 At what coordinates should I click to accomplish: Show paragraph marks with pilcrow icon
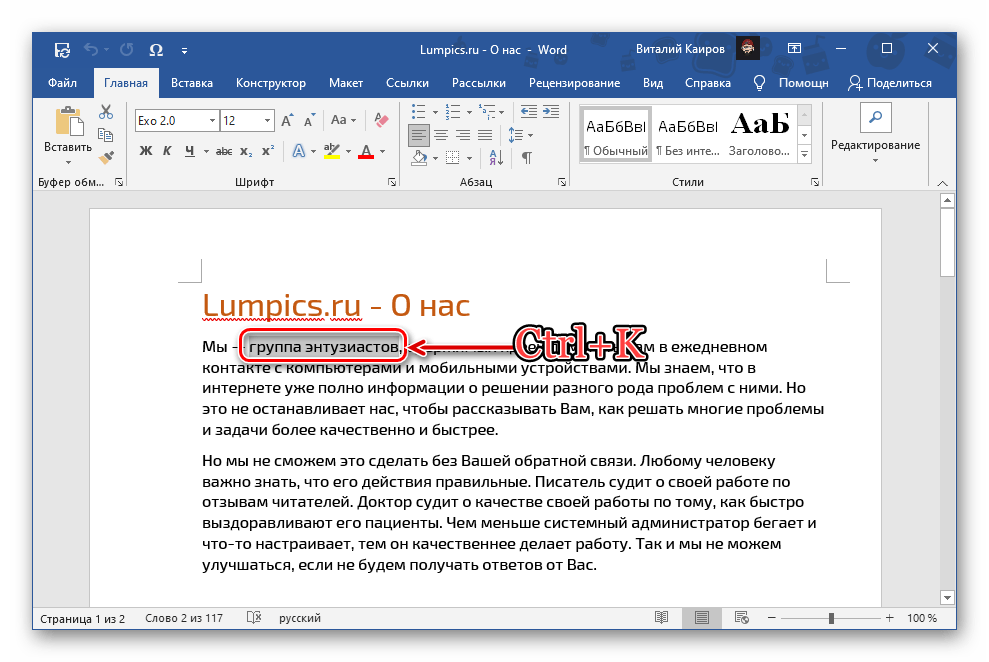(527, 158)
